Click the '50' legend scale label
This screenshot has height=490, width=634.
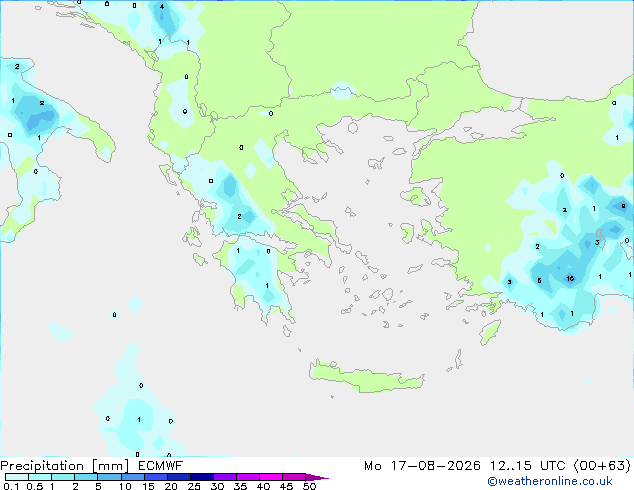point(309,486)
